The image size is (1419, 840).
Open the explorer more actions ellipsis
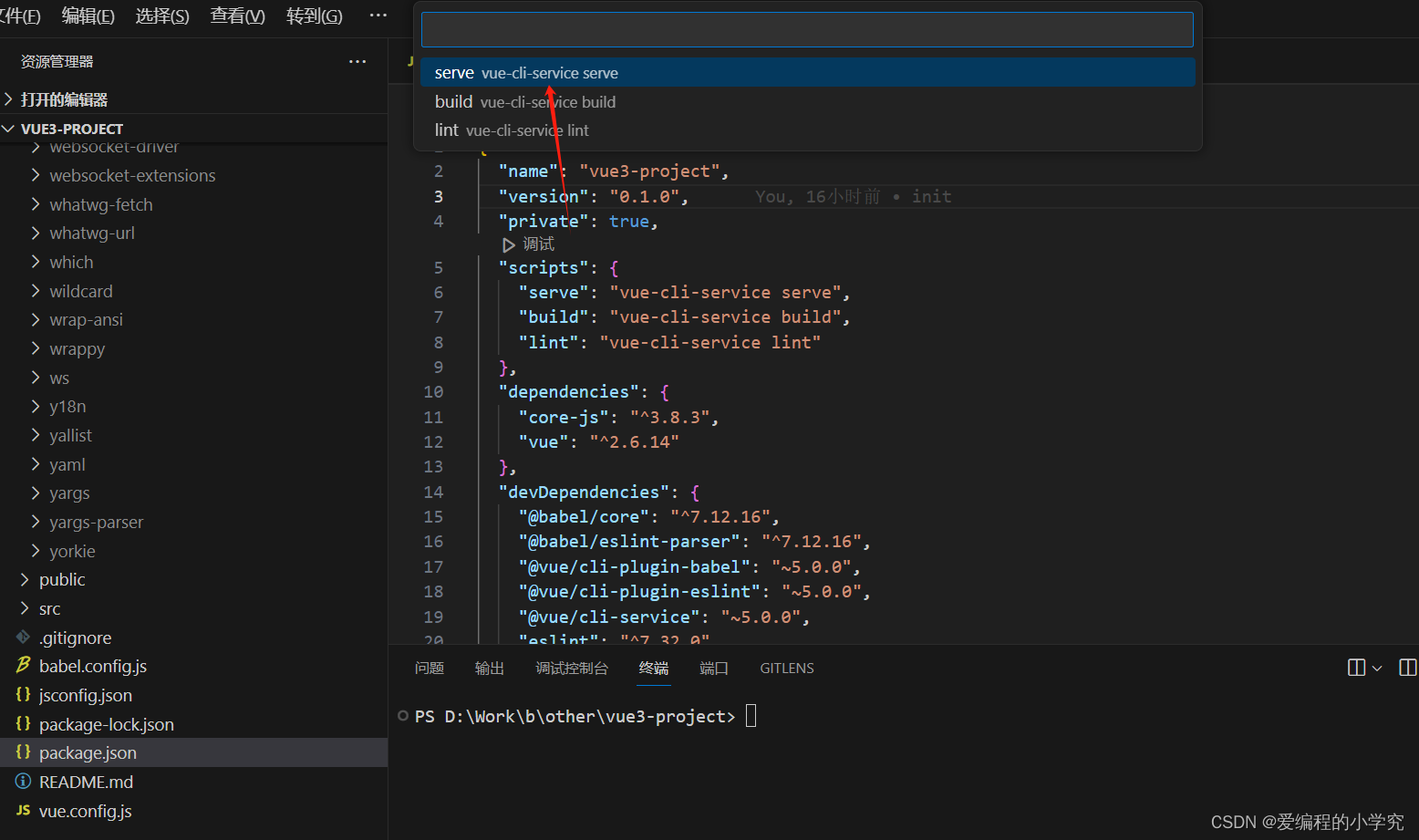357,61
